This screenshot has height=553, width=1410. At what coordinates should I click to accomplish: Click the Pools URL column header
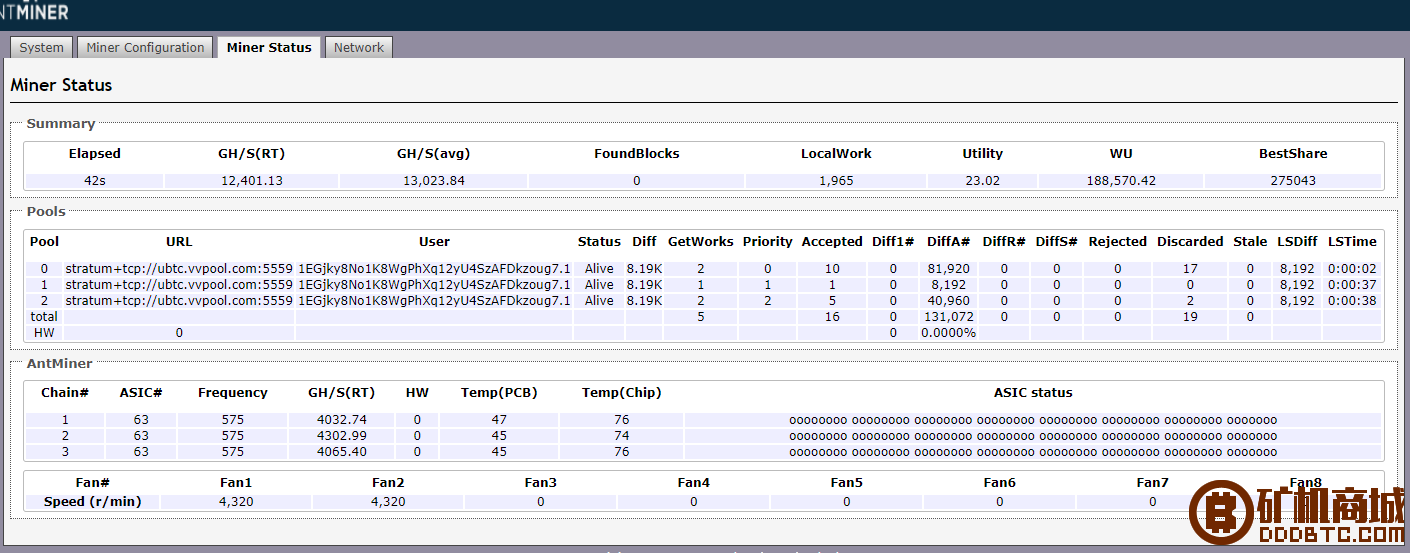pos(179,242)
